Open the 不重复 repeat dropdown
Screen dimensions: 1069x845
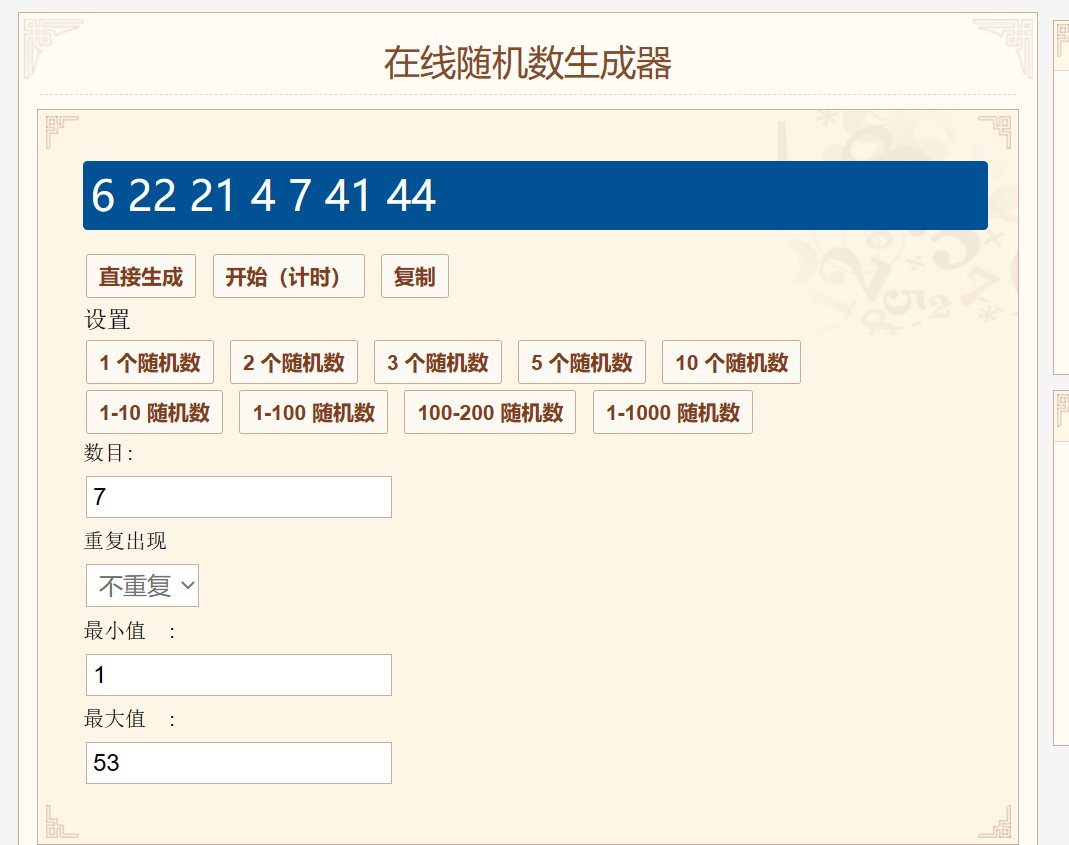coord(142,585)
